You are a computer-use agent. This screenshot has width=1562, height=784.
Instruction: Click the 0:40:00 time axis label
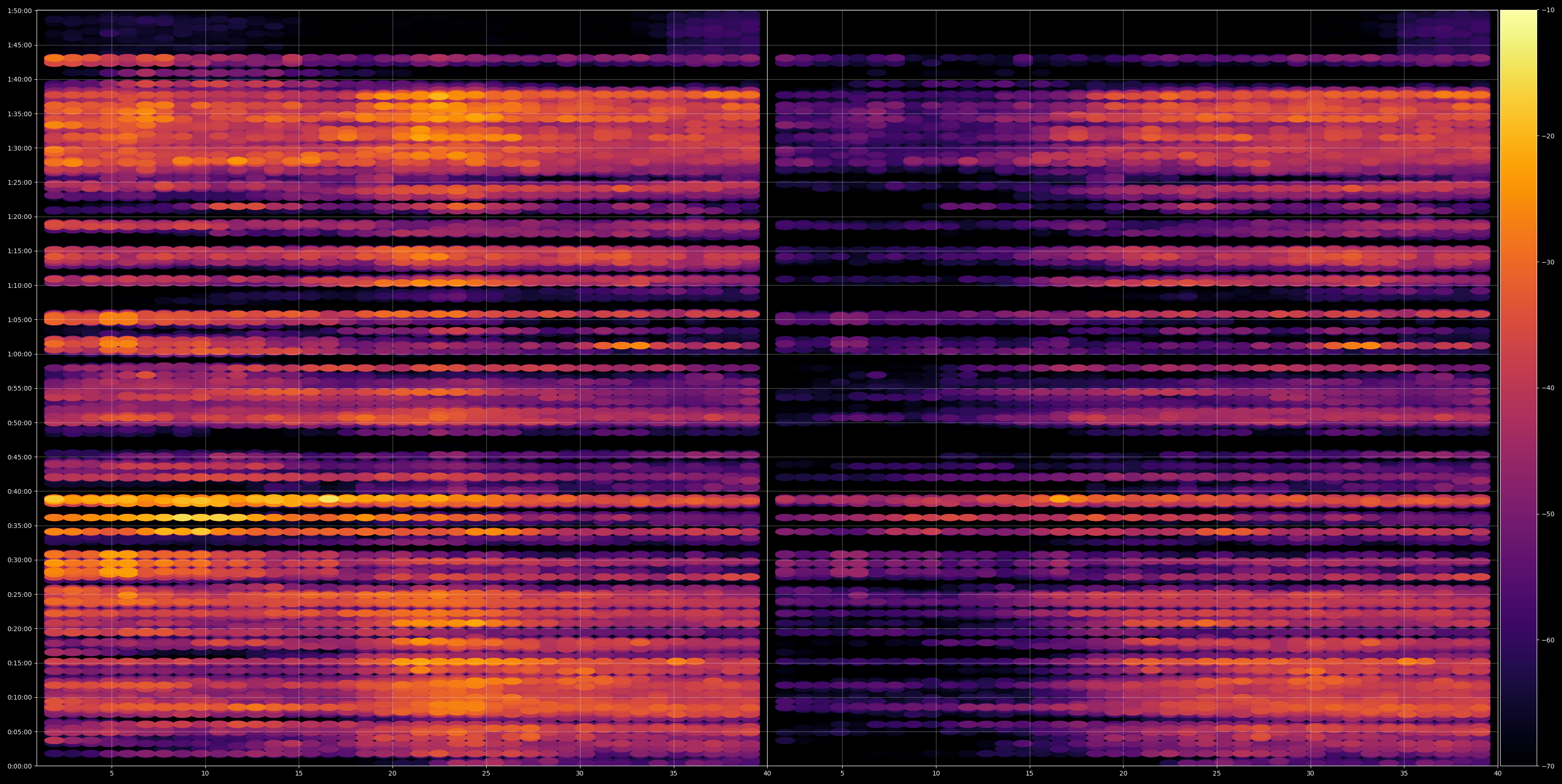tap(20, 491)
